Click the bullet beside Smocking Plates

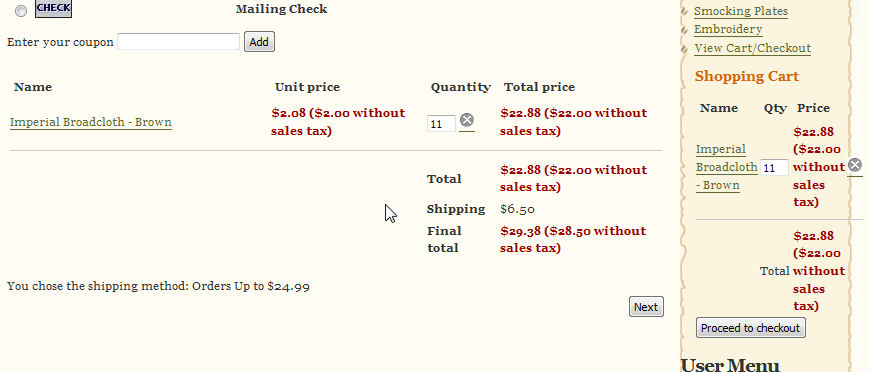coord(686,11)
